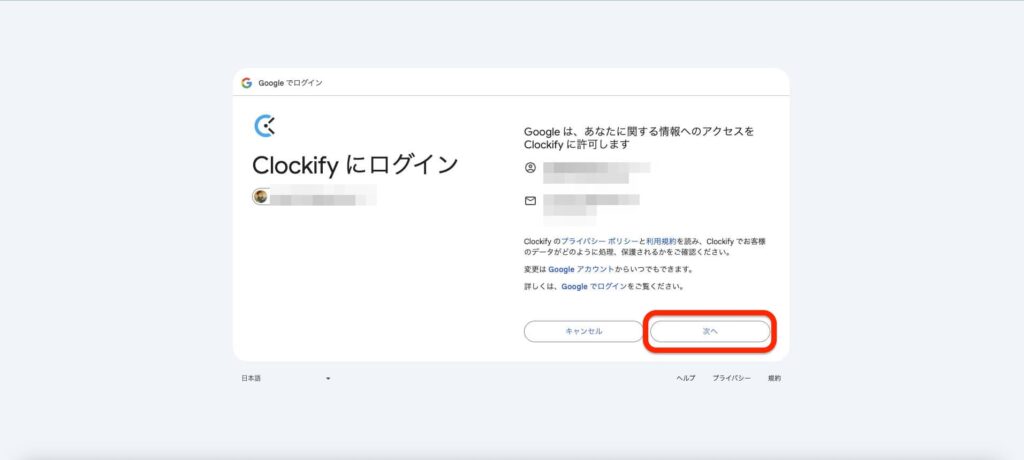Open the 利用規約 link
This screenshot has width=1024, height=460.
tap(661, 241)
